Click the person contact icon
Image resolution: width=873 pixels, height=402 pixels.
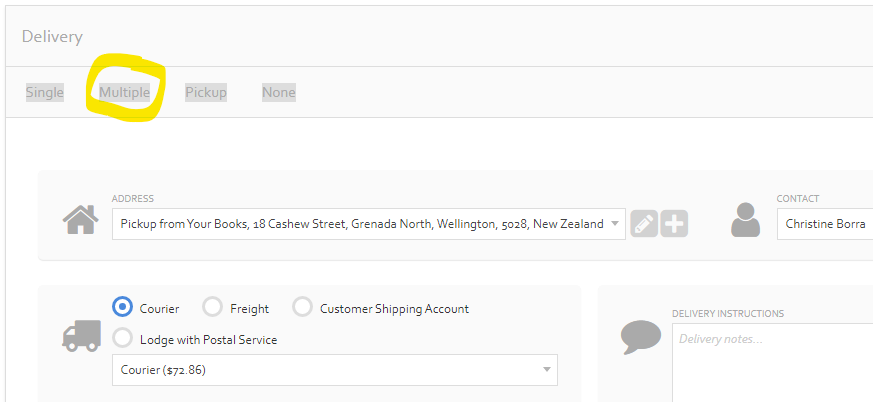[x=746, y=219]
